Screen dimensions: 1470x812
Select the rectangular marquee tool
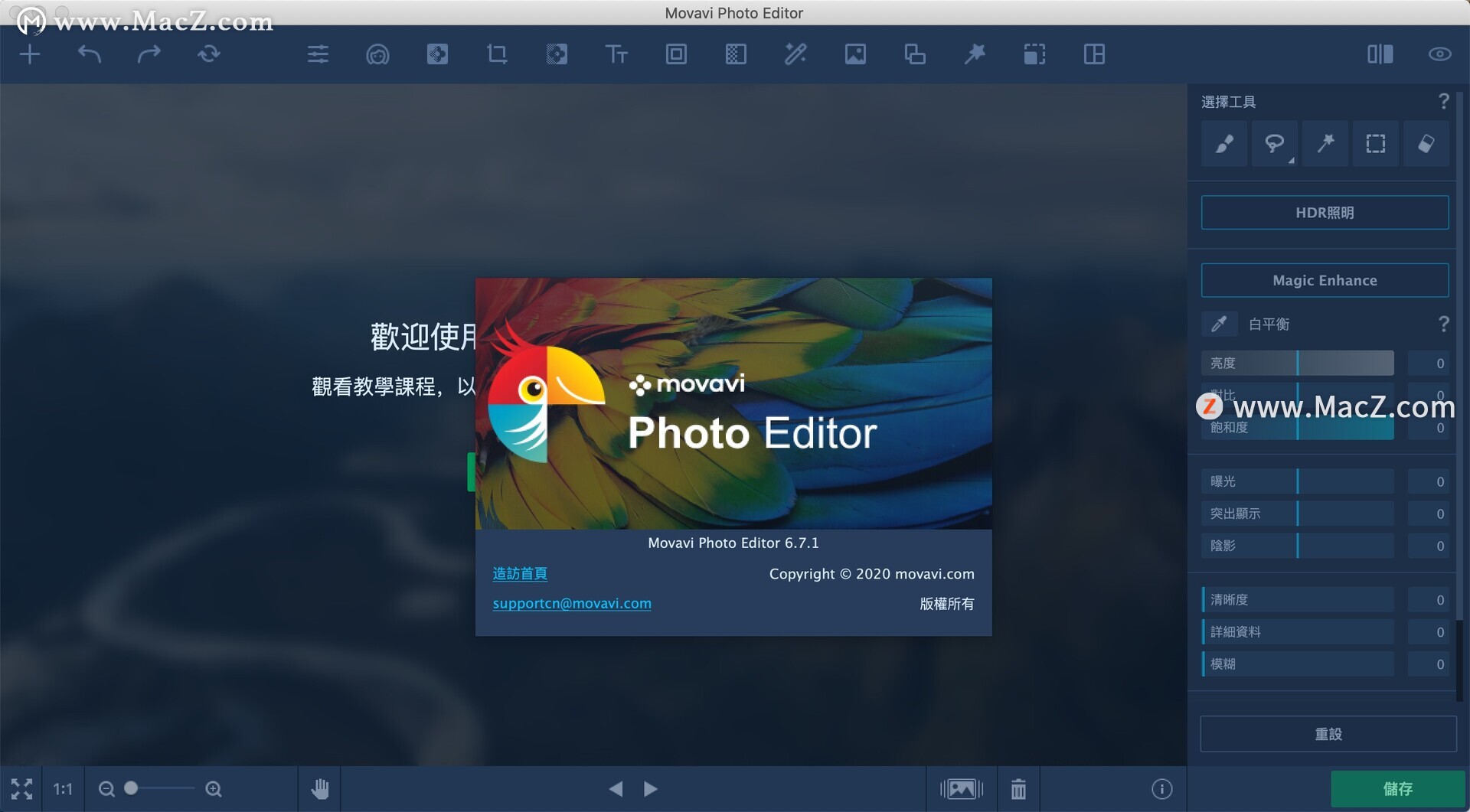1376,144
